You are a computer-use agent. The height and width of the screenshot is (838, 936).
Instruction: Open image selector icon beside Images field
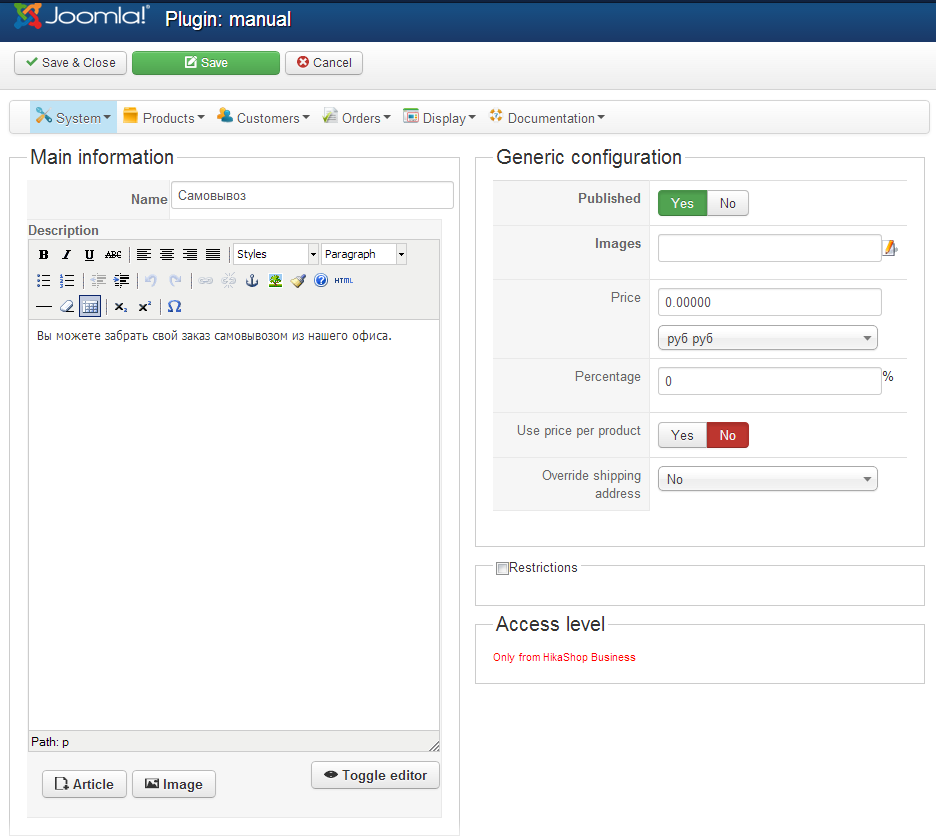click(890, 248)
